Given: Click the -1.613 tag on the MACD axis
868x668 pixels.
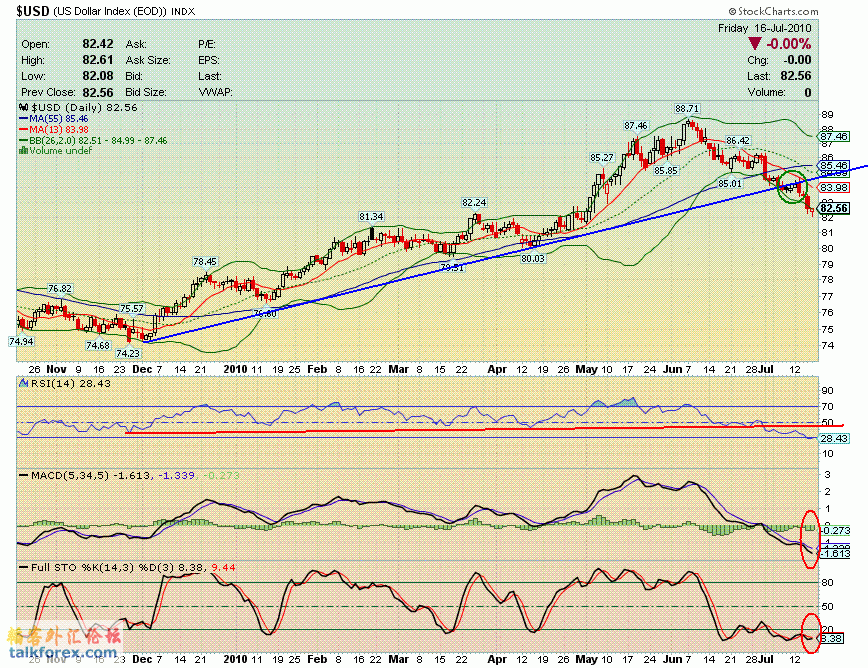Looking at the screenshot, I should pos(835,553).
